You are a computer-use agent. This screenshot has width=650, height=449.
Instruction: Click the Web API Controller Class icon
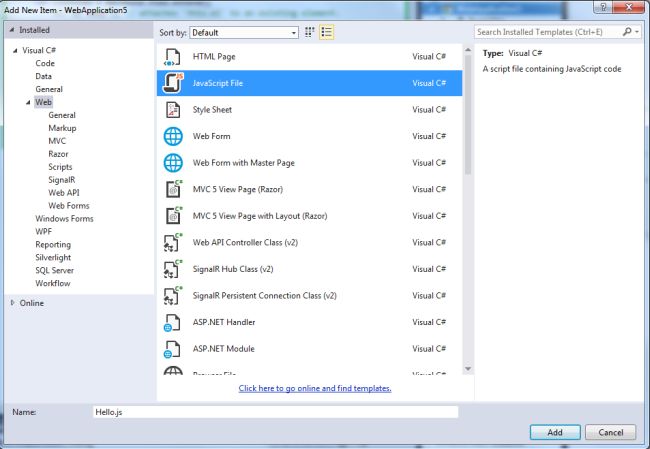coord(173,242)
